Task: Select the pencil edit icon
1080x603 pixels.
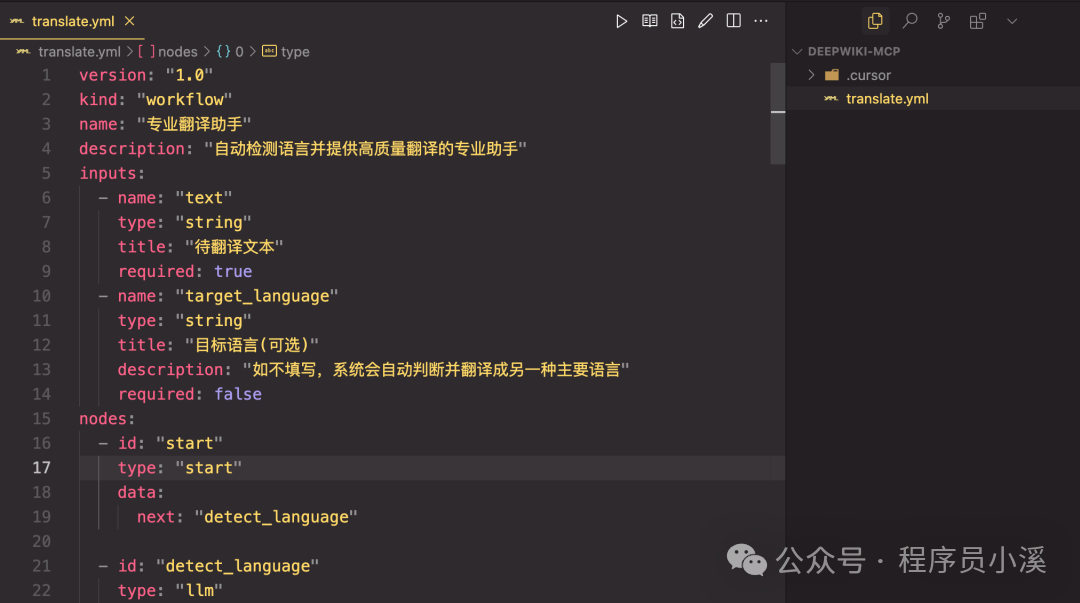Action: tap(706, 20)
